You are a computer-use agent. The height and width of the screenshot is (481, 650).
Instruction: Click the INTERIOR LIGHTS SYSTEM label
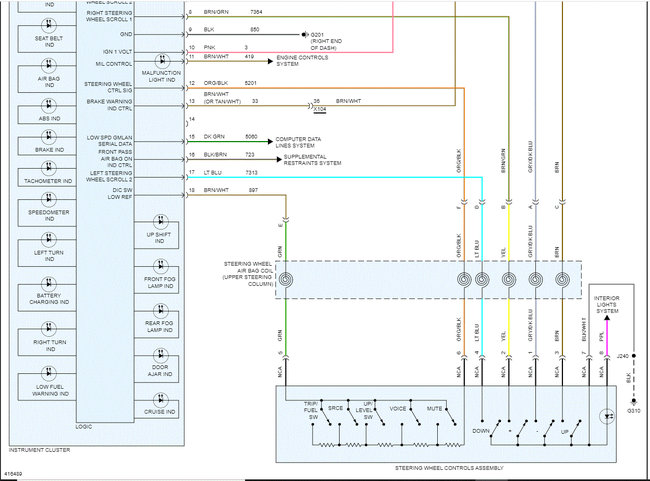(x=606, y=304)
